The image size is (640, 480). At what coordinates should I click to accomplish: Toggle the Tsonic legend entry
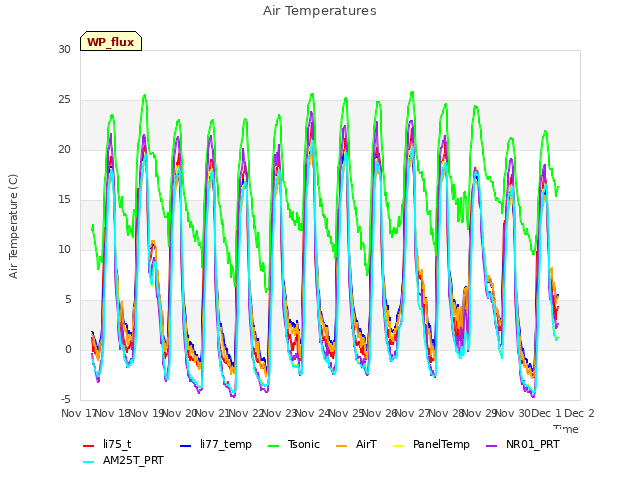[293, 444]
